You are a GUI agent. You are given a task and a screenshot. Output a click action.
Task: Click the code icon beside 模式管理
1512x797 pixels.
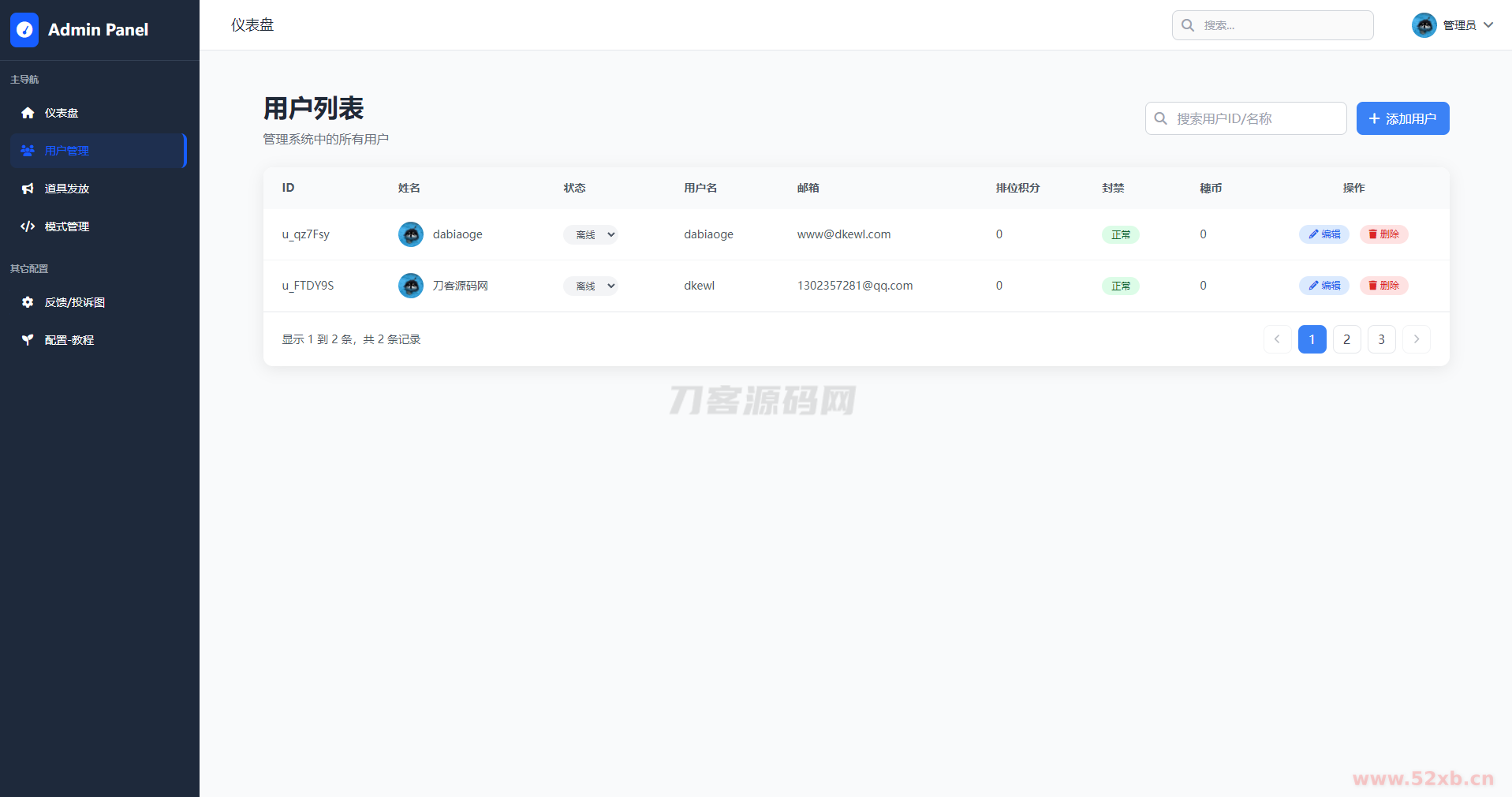click(x=28, y=226)
